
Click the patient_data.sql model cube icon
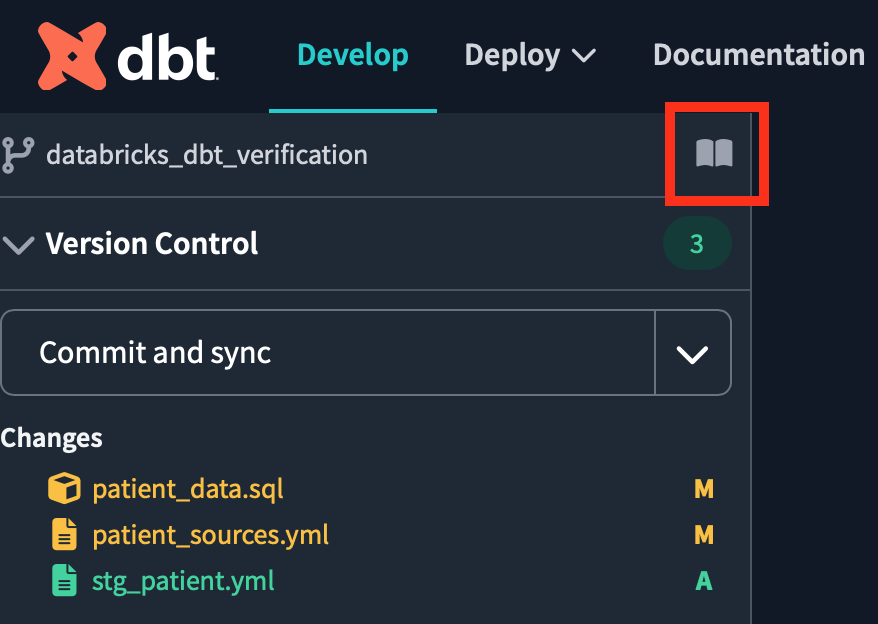tap(64, 489)
